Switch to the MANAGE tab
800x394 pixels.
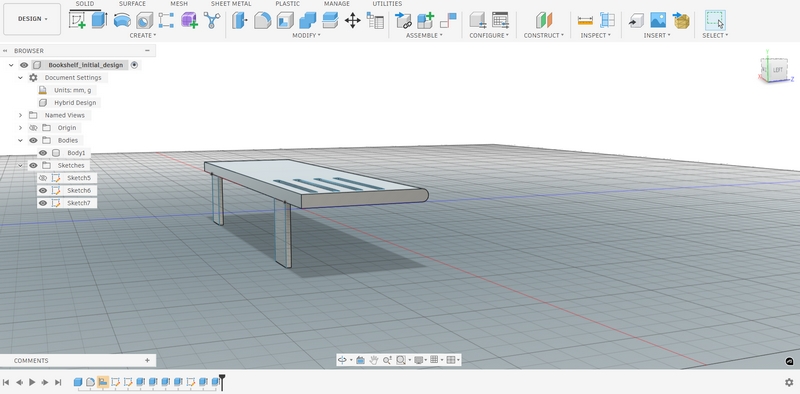point(337,4)
